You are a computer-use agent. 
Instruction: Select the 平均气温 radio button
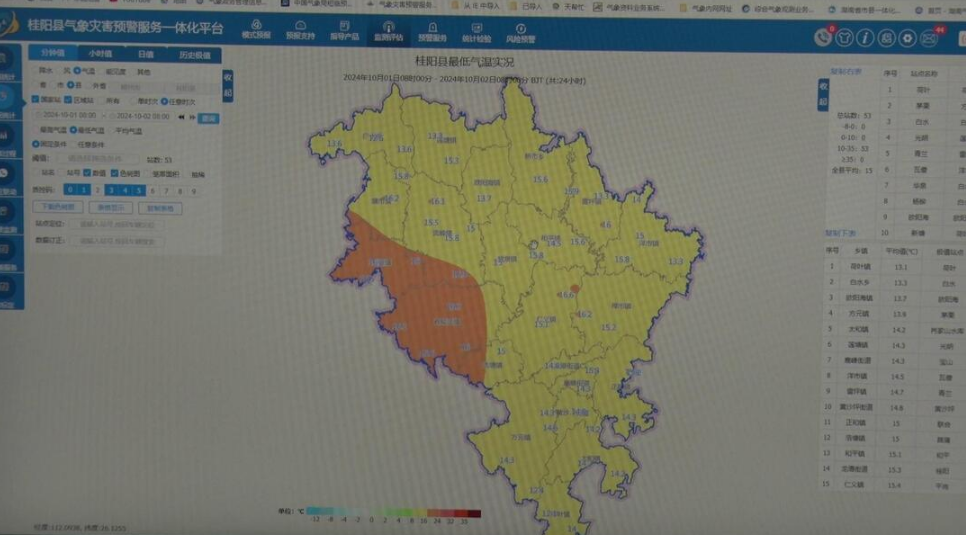click(111, 130)
